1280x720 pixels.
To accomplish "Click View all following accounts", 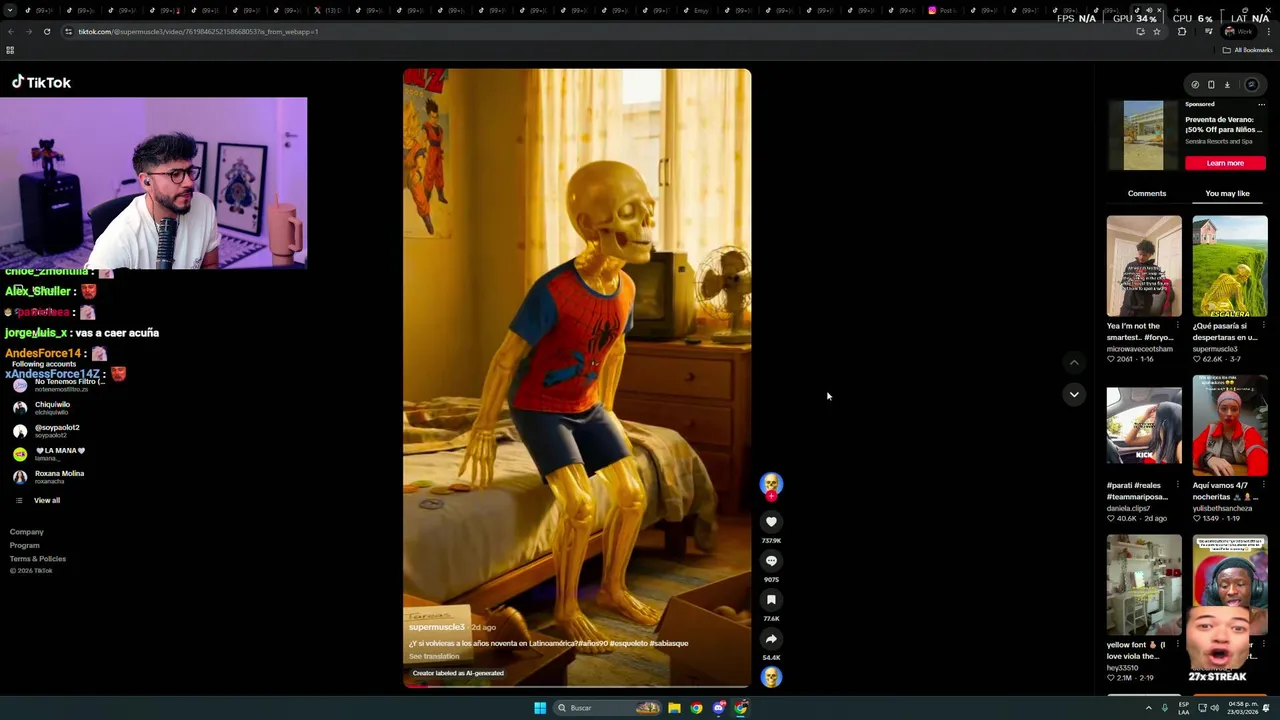I will click(47, 500).
